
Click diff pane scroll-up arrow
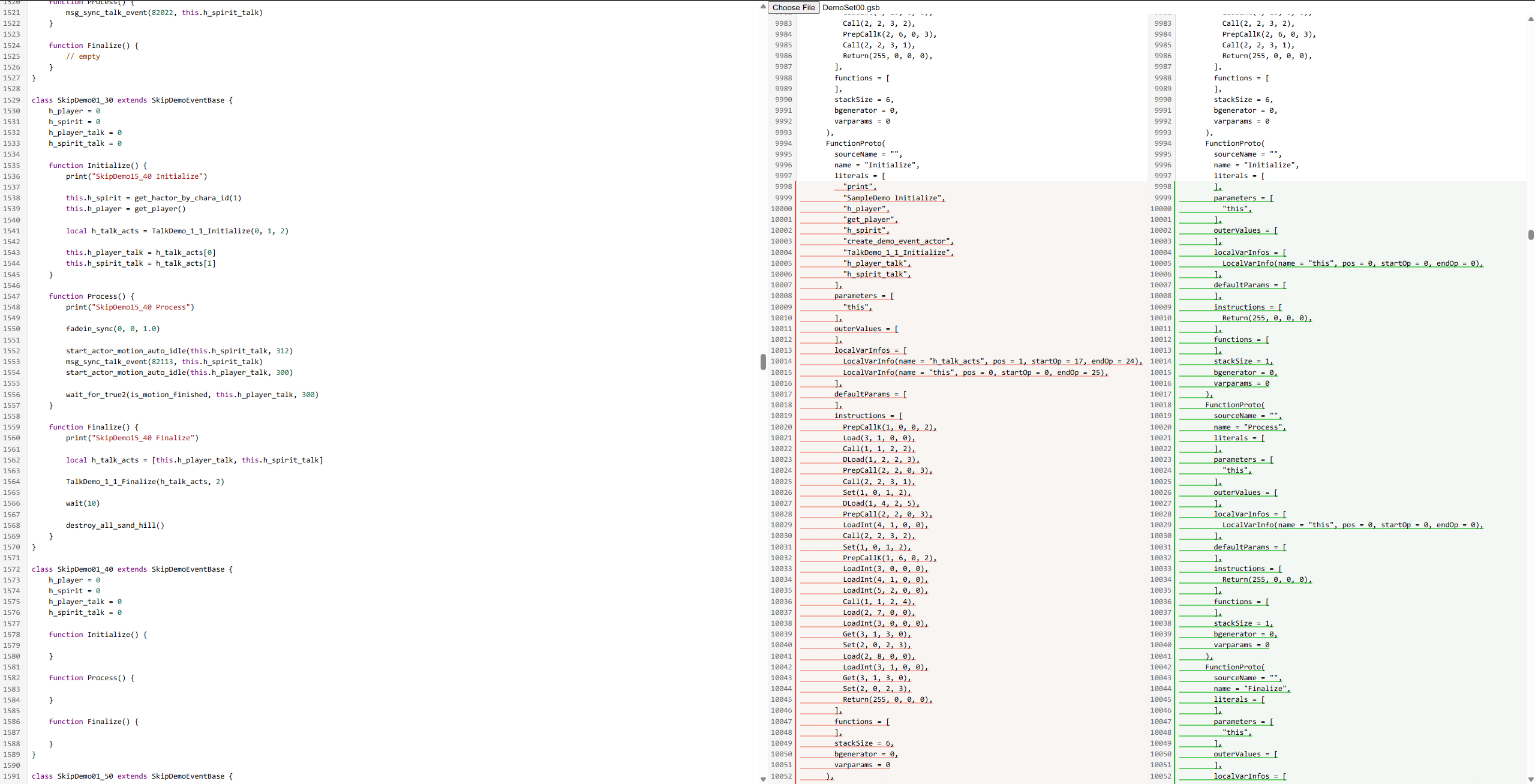(1531, 19)
